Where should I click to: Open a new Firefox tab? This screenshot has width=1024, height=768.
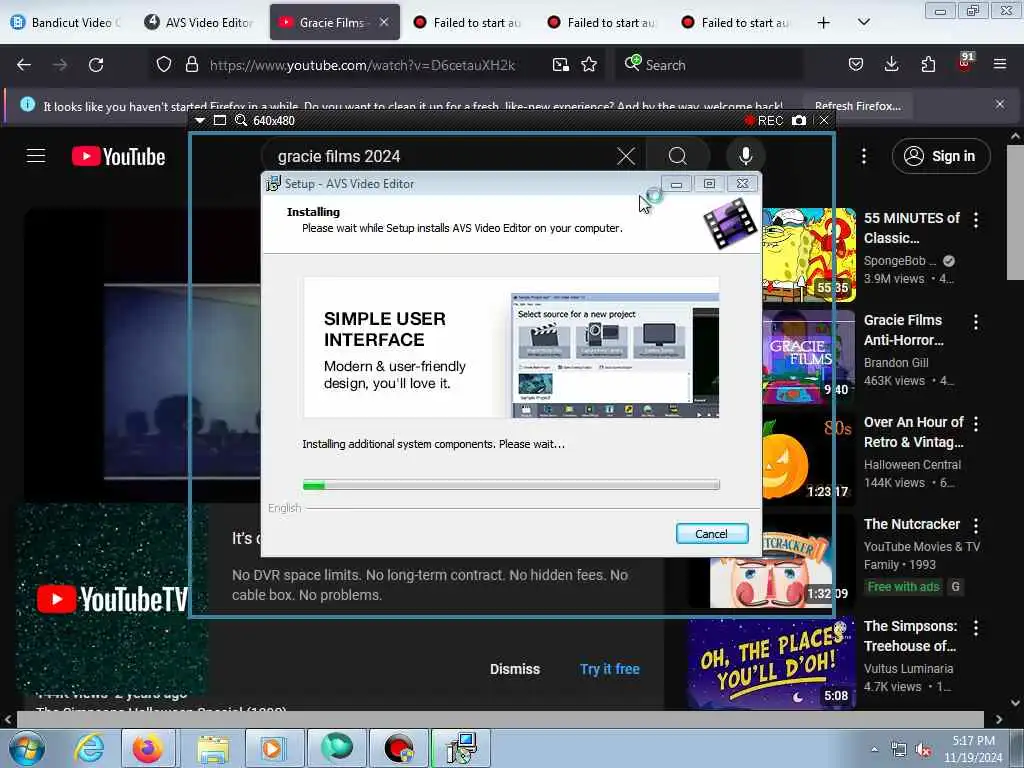coord(824,22)
